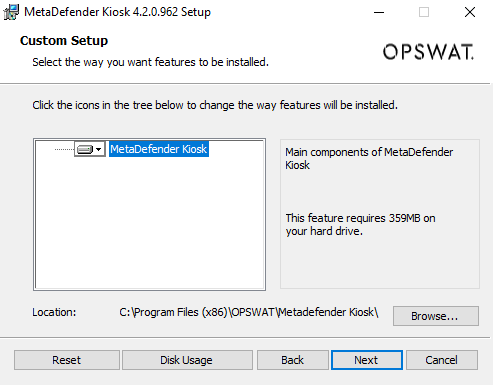The image size is (493, 385).
Task: Close the MetaDefender Kiosk Setup window
Action: (x=470, y=12)
